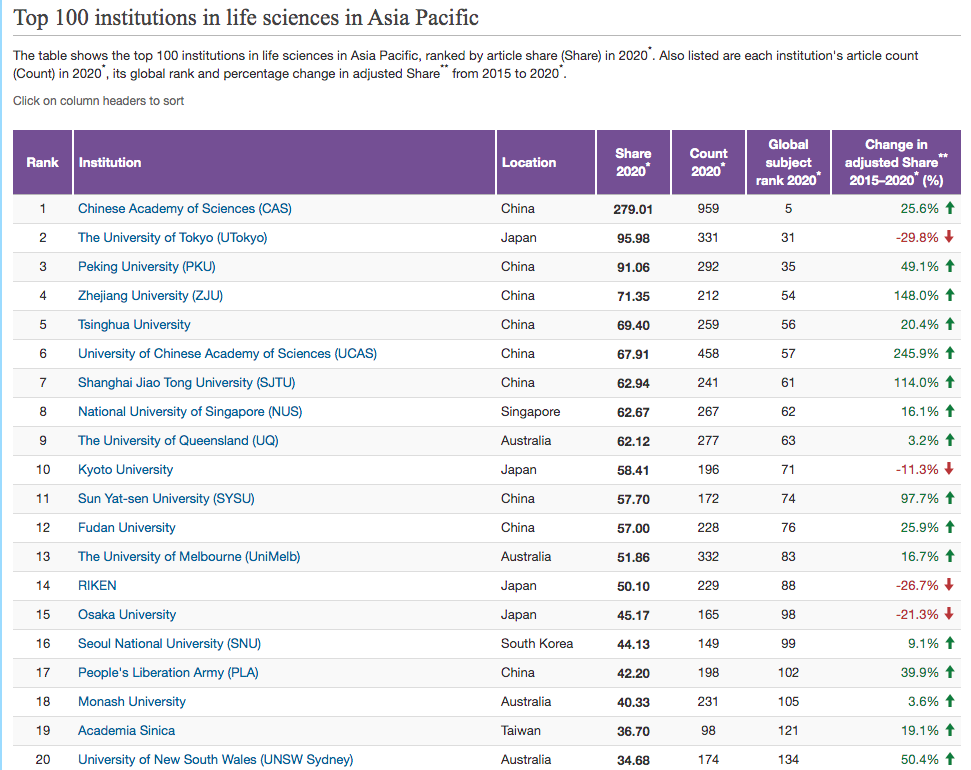The height and width of the screenshot is (770, 971).
Task: Click green arrow in Academia Sinica row
Action: (x=949, y=731)
